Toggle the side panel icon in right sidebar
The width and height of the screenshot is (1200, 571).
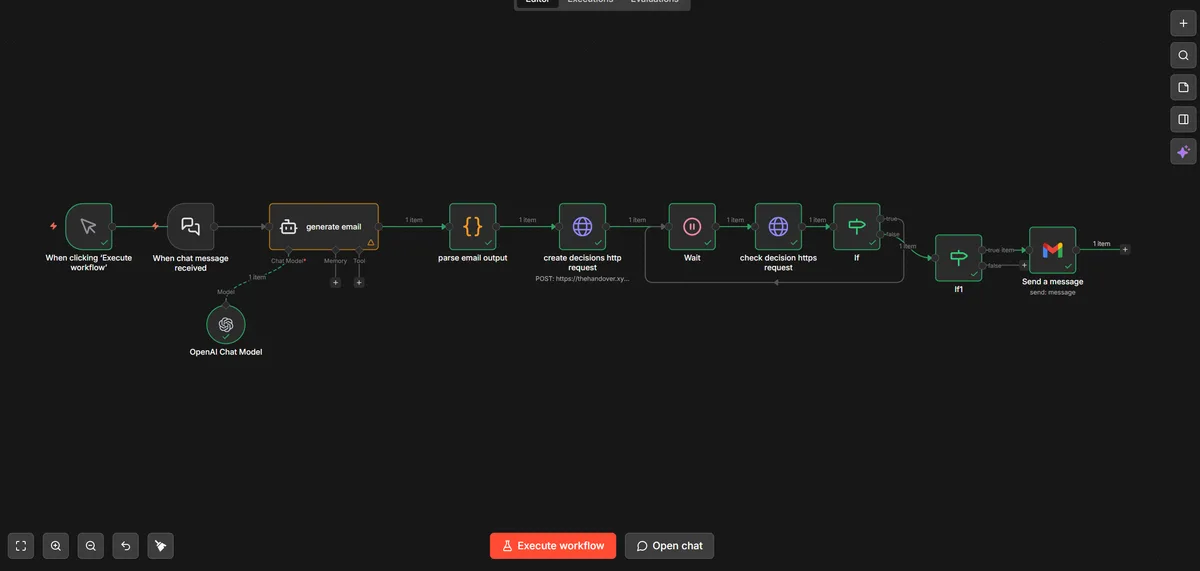coord(1184,119)
